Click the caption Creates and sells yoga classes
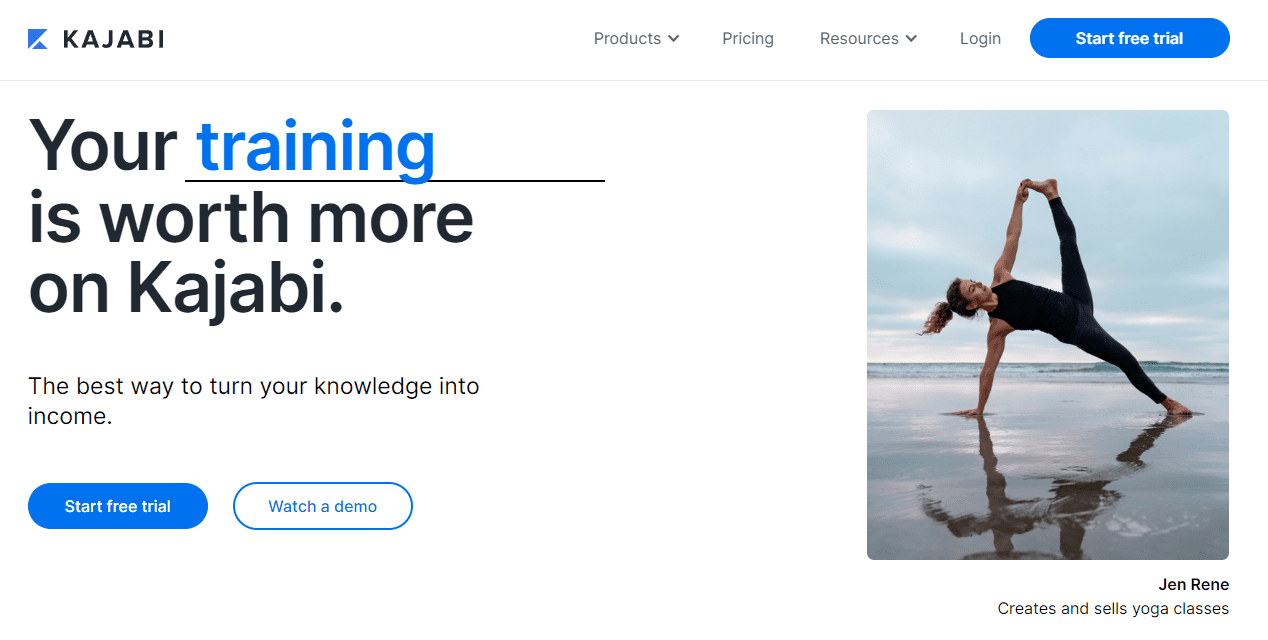Image resolution: width=1268 pixels, height=640 pixels. click(1113, 608)
